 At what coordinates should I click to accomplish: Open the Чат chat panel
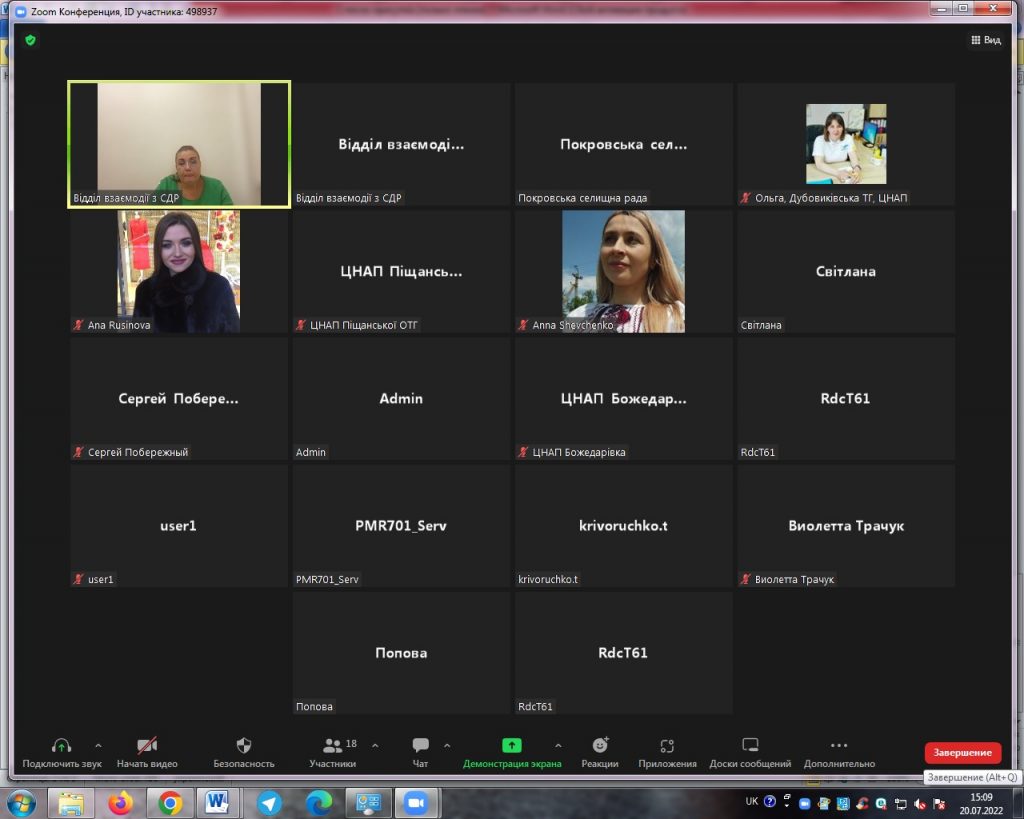[x=420, y=746]
